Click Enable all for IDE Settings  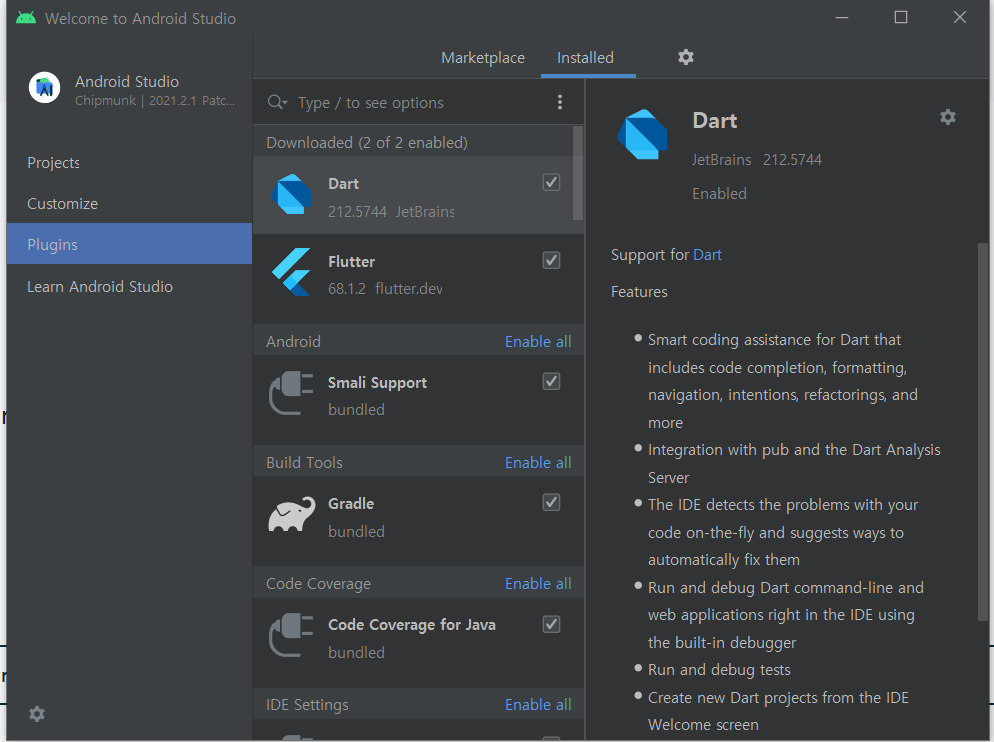(538, 705)
